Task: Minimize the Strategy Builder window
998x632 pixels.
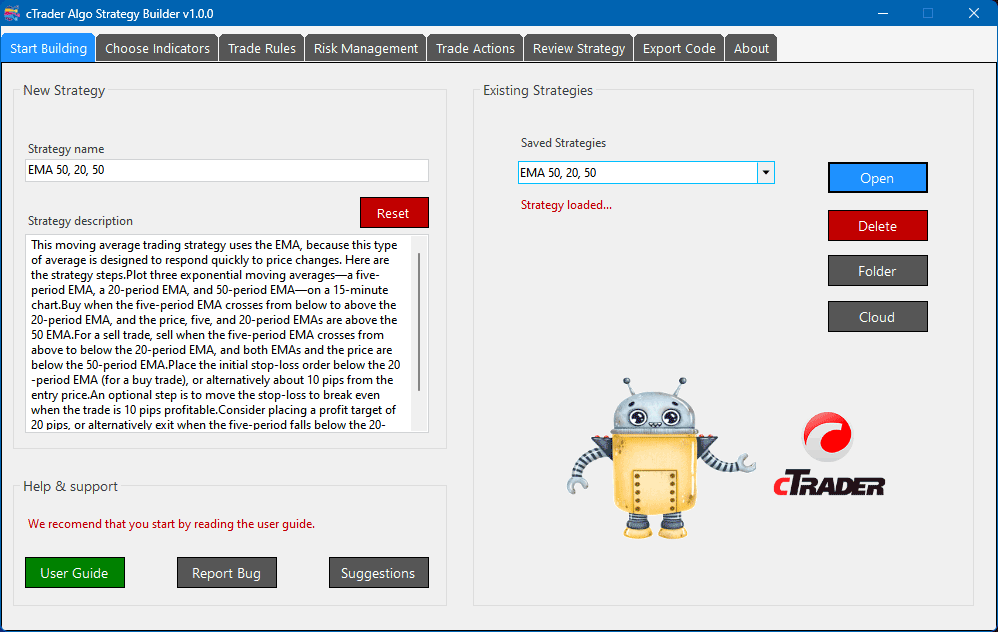Action: [x=883, y=13]
